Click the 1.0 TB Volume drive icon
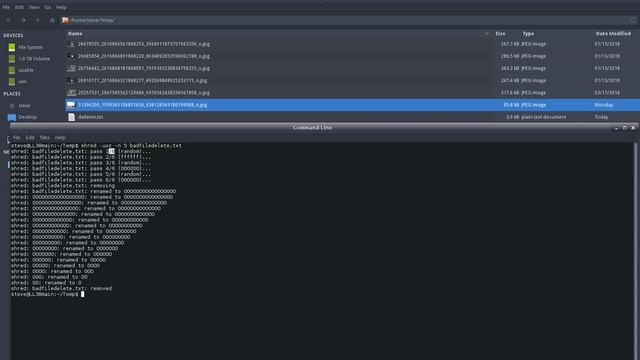This screenshot has height=360, width=640. pos(12,59)
